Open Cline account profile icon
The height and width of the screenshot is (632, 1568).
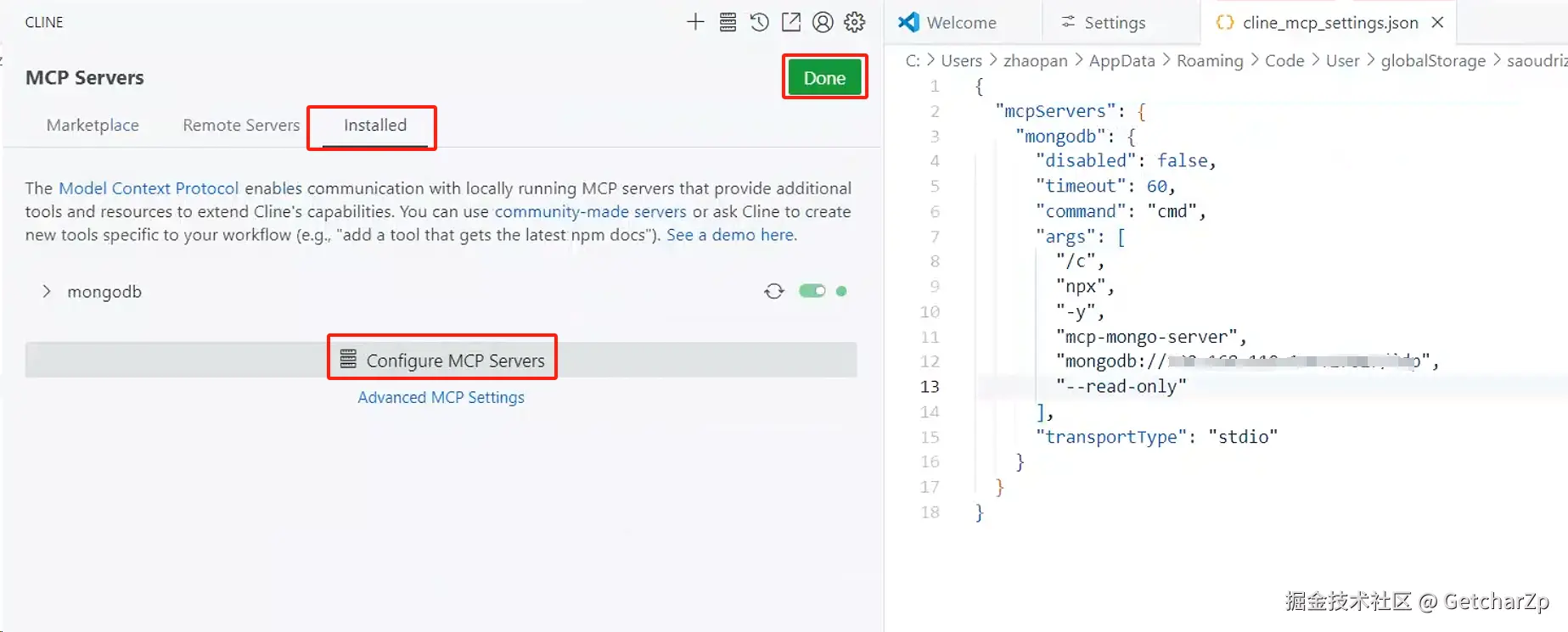(x=823, y=22)
